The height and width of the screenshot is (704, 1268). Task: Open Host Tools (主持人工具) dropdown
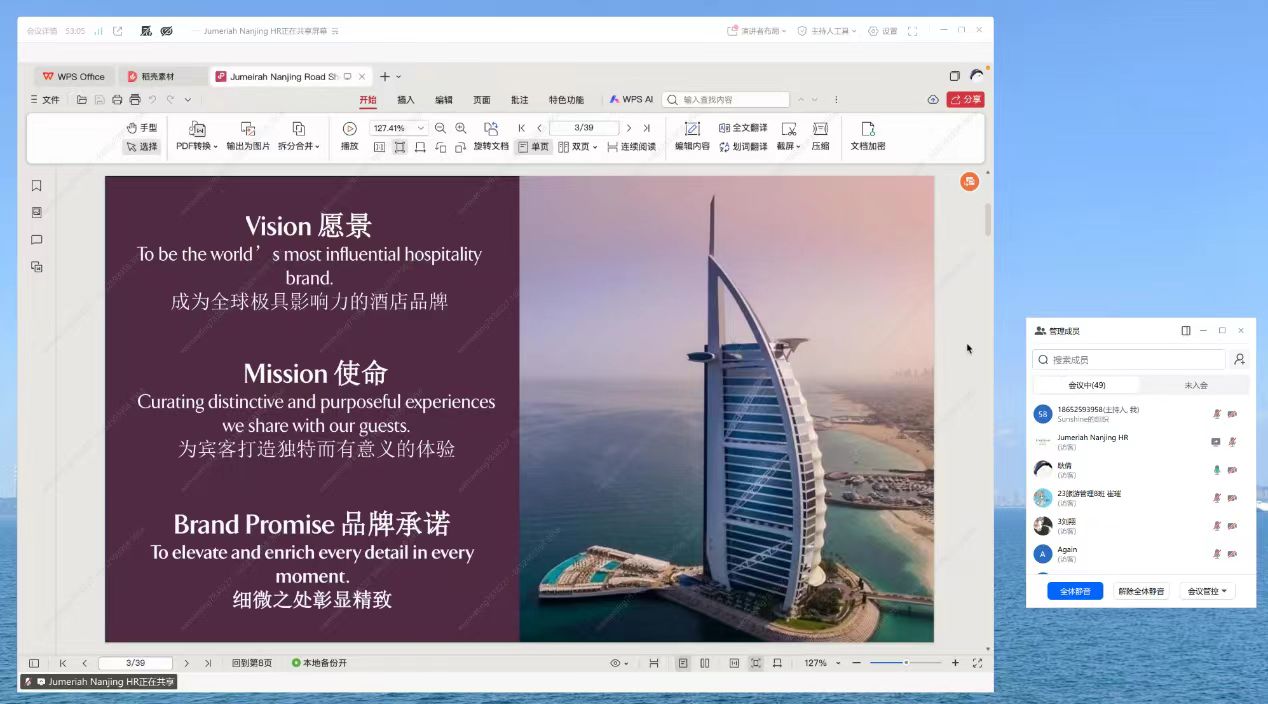tap(828, 31)
